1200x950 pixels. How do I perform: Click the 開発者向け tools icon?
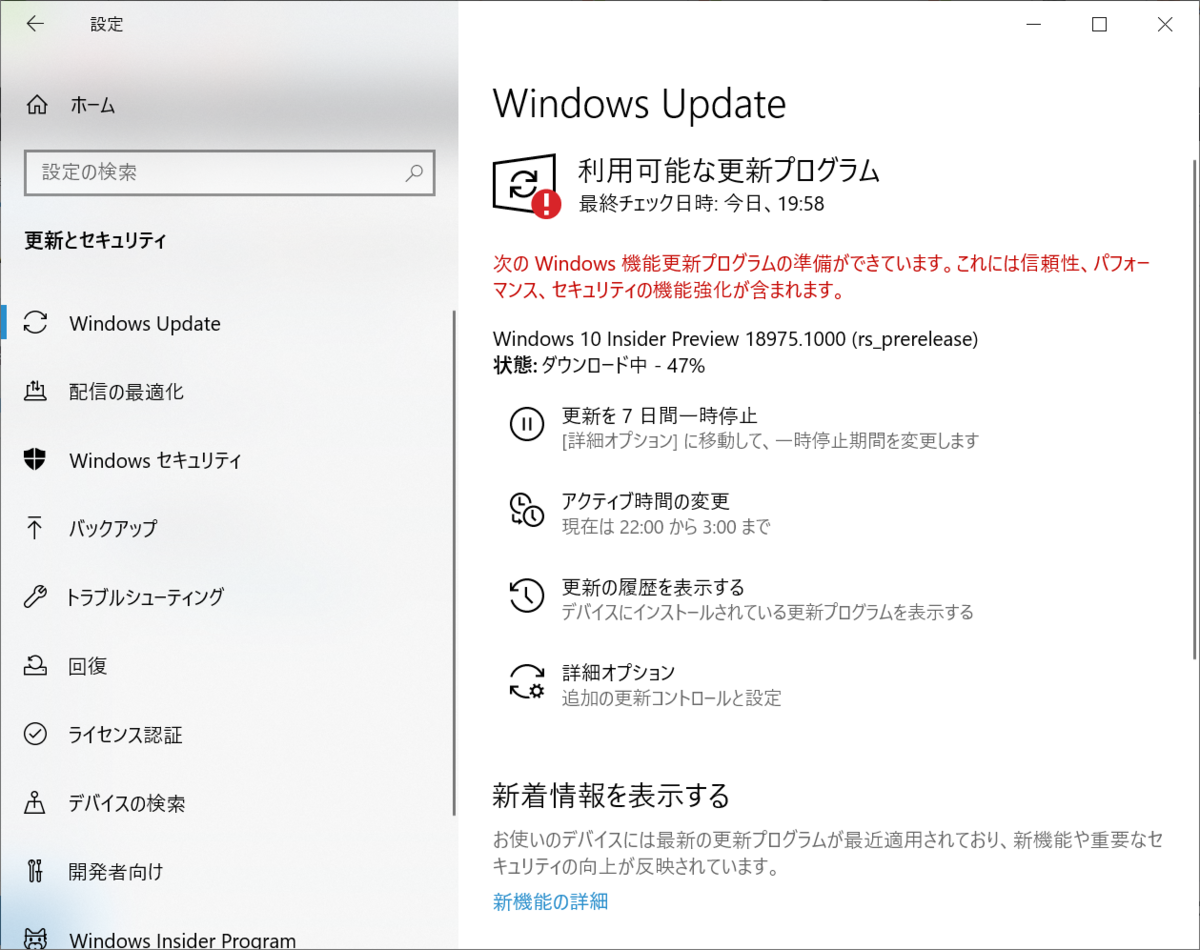35,871
